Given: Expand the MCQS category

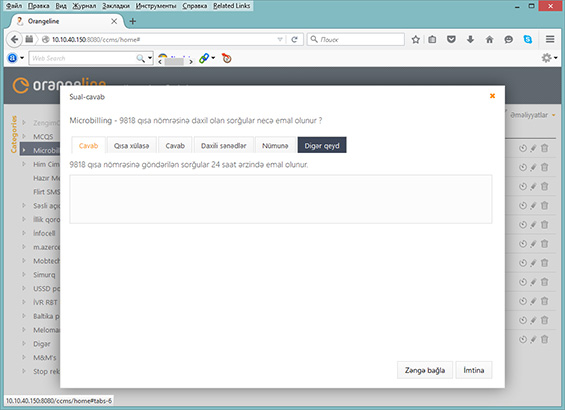Looking at the screenshot, I should tap(24, 136).
